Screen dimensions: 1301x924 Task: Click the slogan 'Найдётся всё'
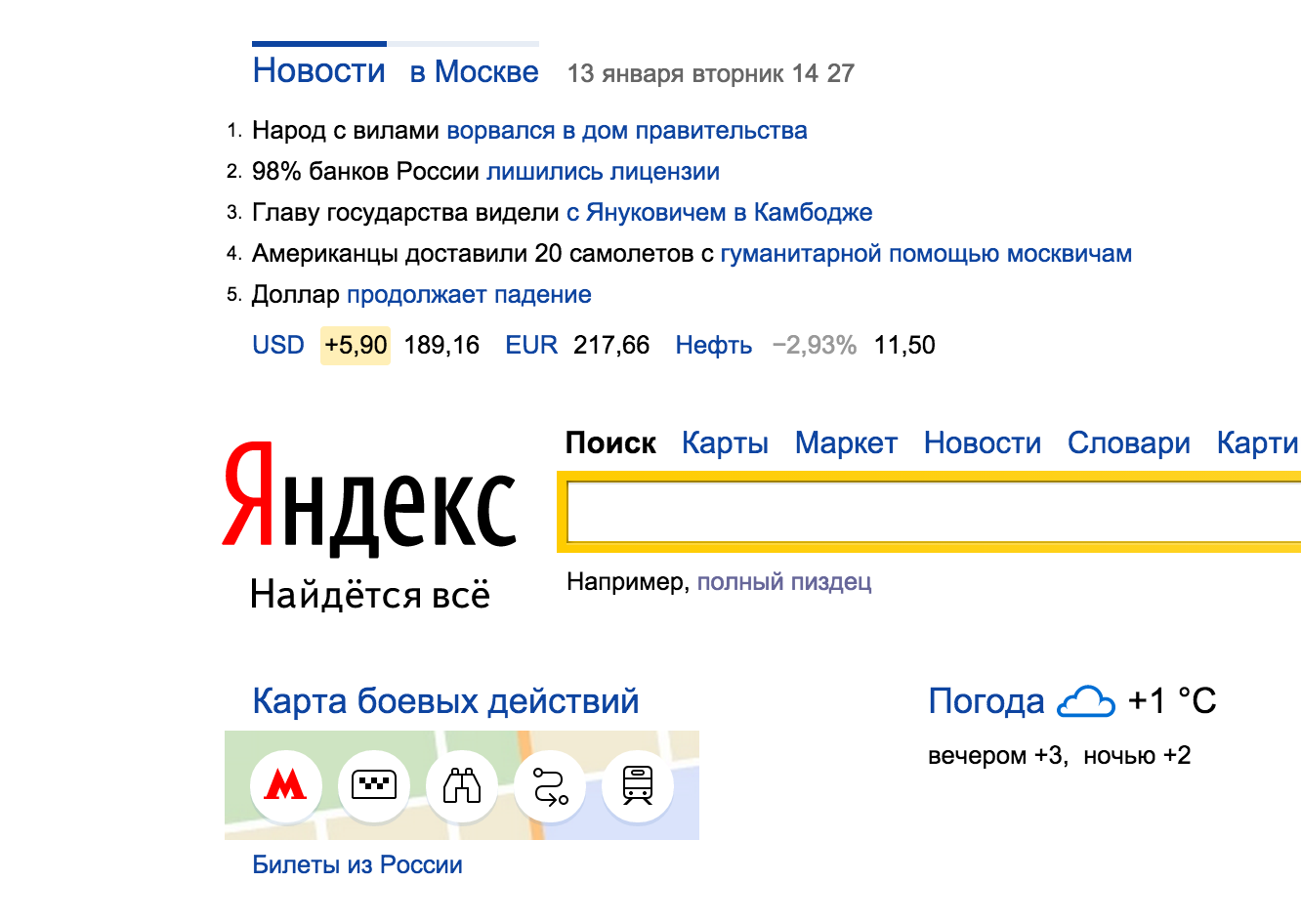tap(370, 595)
